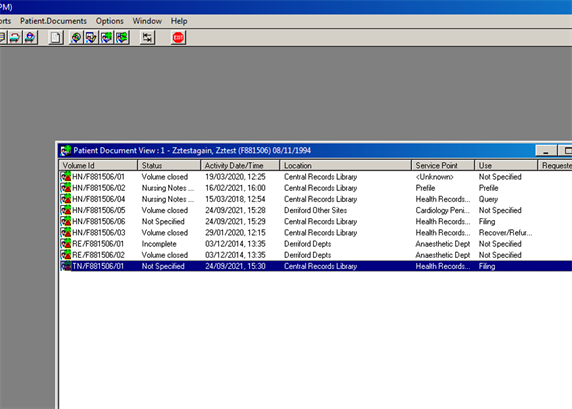
Task: Sort by Activity Date/Time column header
Action: [x=240, y=165]
